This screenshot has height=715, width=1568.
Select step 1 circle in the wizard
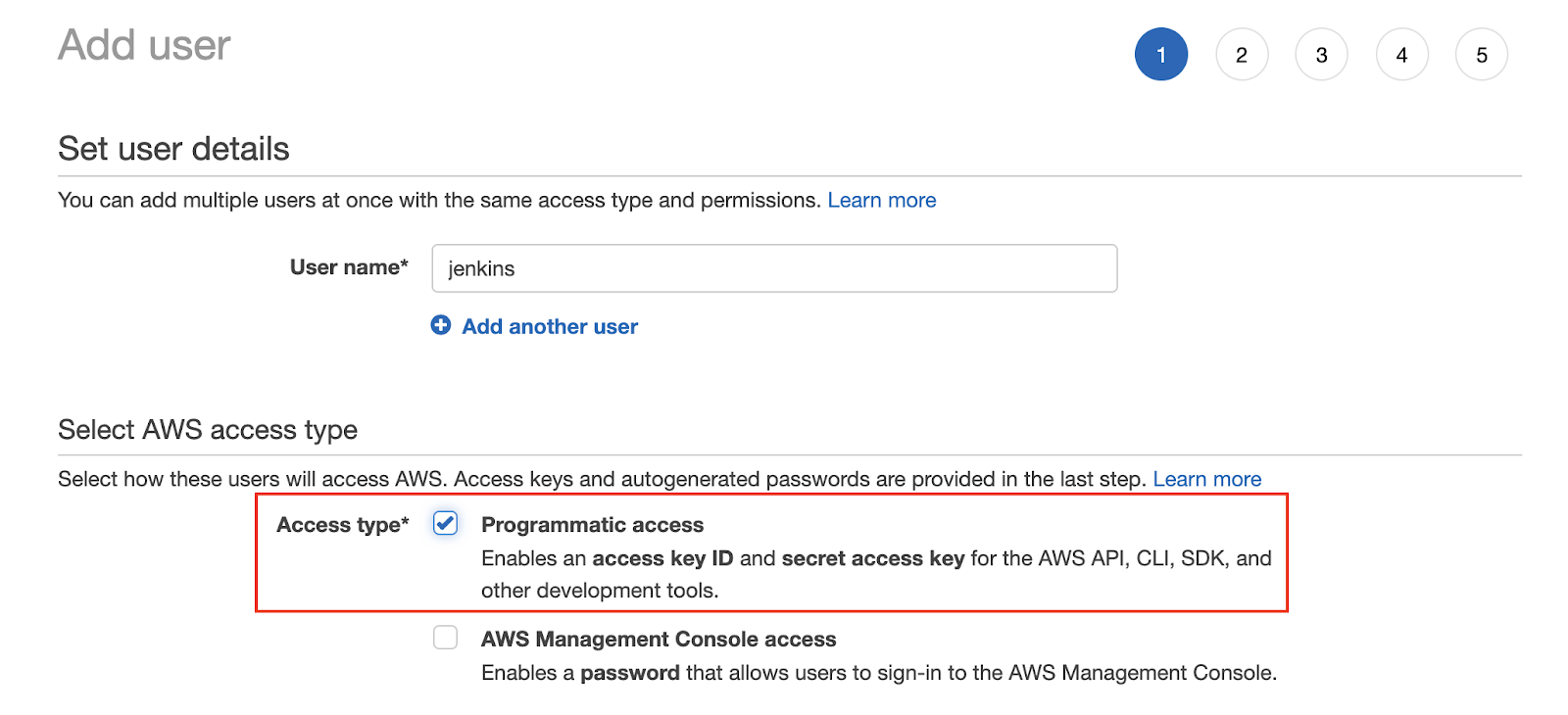point(1161,55)
